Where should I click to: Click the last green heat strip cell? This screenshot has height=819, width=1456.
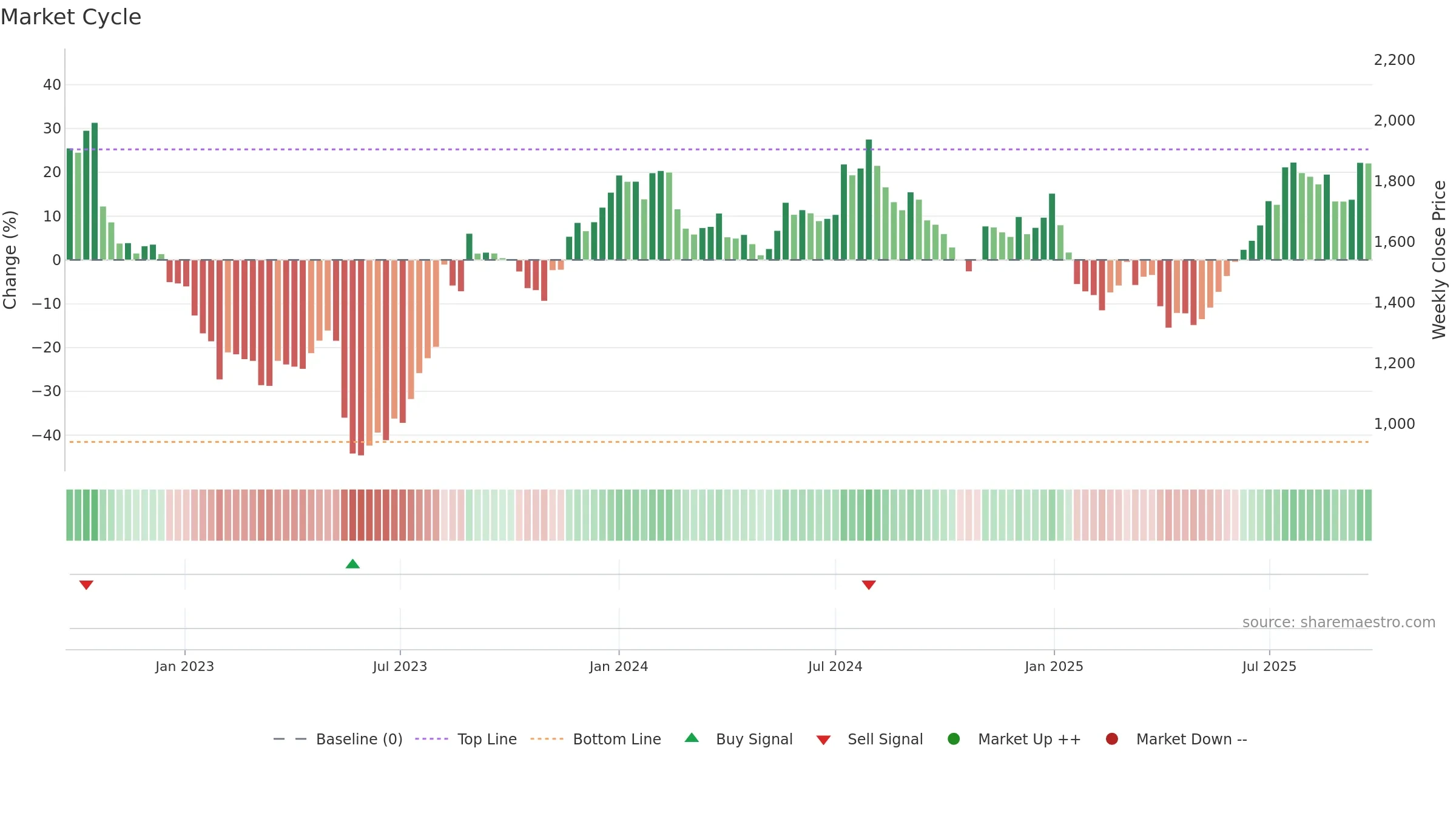coord(1368,515)
